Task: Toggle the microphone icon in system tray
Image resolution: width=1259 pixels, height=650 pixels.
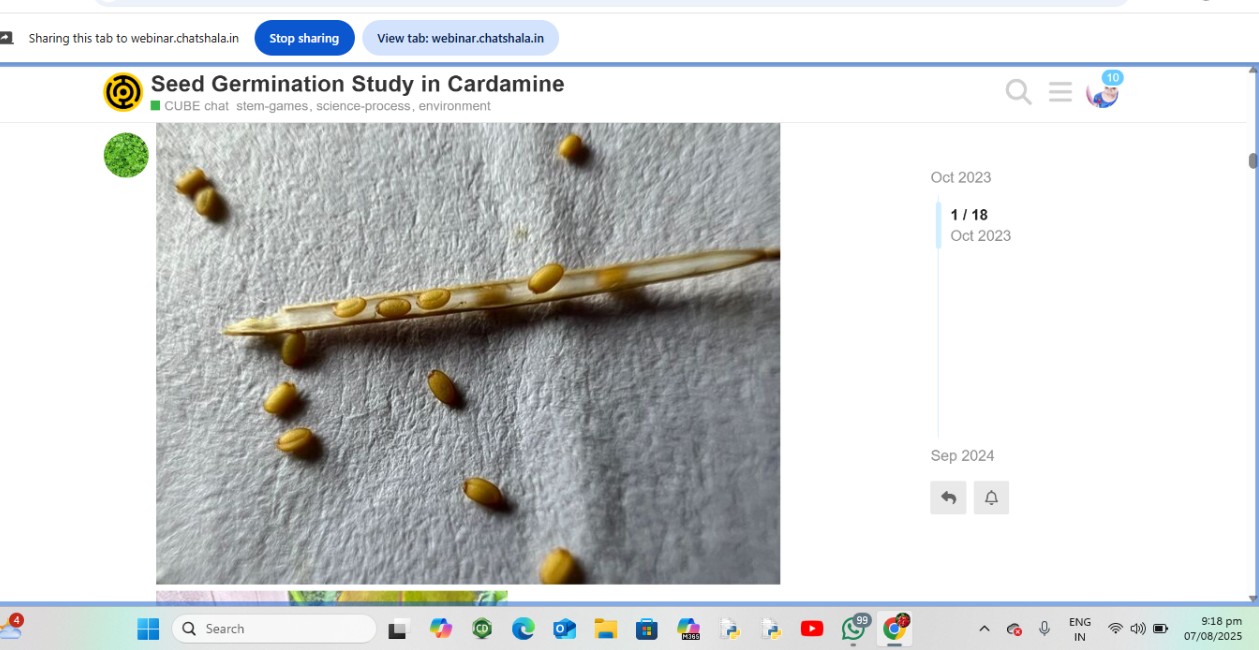Action: [x=1044, y=628]
